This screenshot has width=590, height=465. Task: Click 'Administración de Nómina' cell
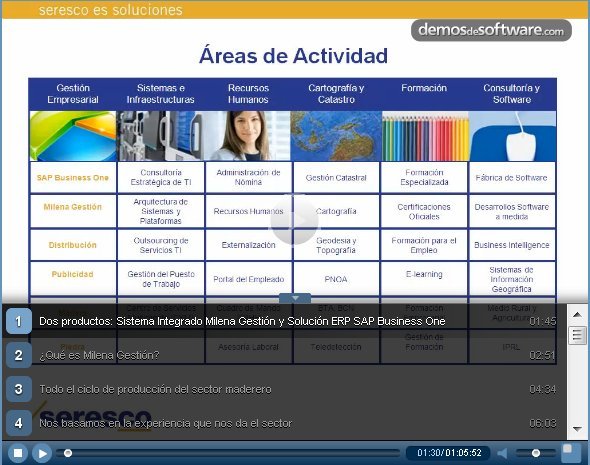pos(248,178)
